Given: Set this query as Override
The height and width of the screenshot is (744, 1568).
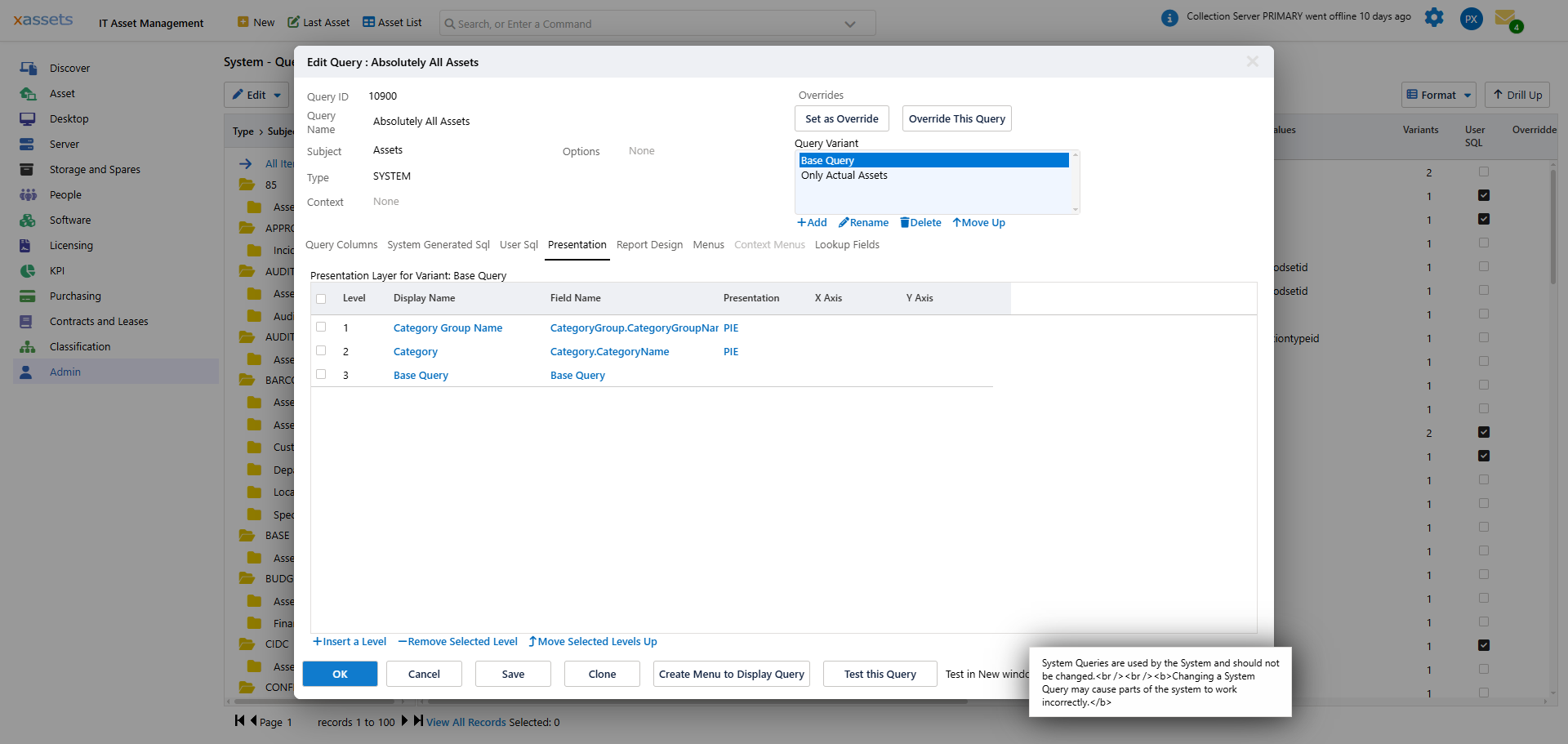Looking at the screenshot, I should click(x=841, y=118).
